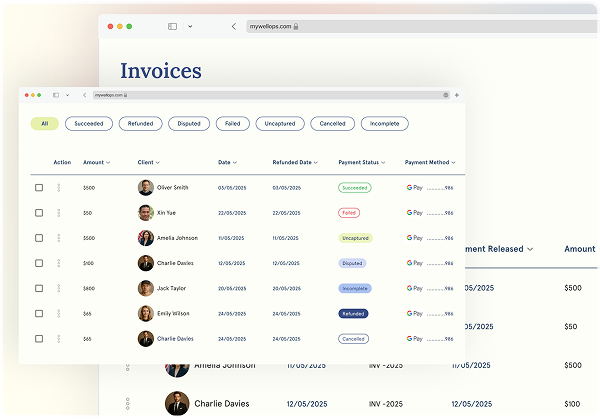Open the Payment Status column dropdown
Viewport: 600px width, 419px height.
(384, 162)
